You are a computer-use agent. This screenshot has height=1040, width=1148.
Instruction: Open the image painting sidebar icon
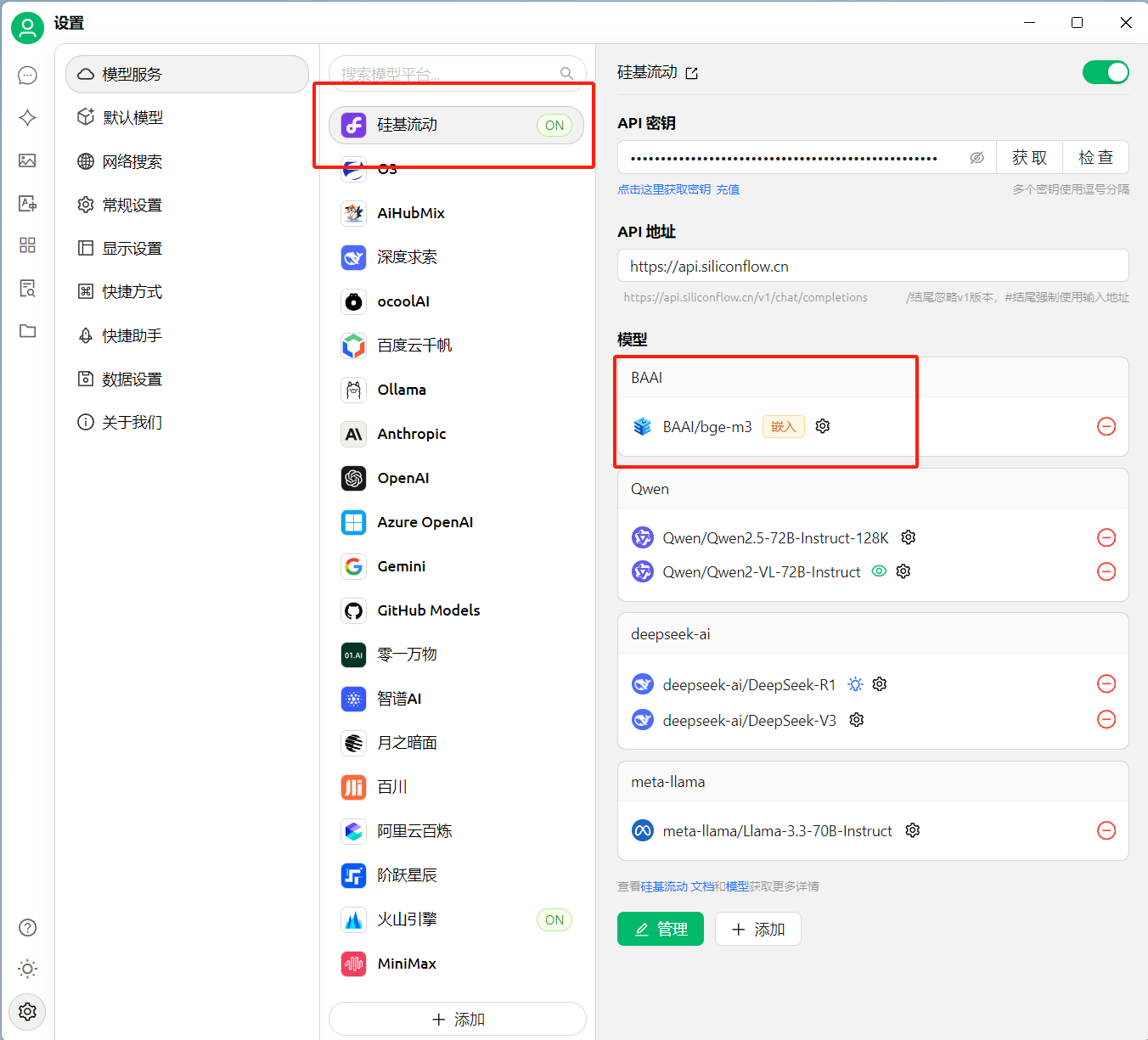[27, 160]
